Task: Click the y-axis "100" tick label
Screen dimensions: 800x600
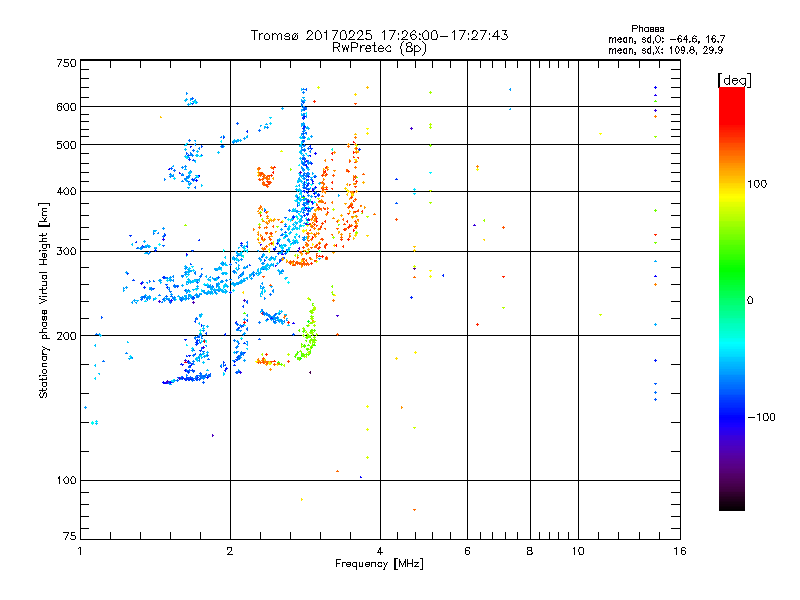Action: (67, 481)
